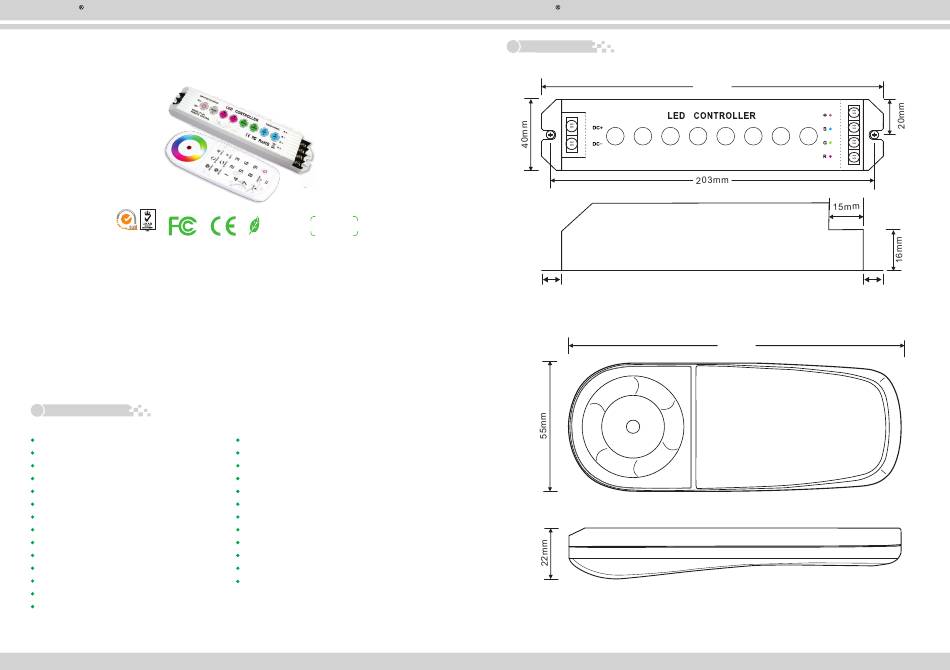Viewport: 950px width, 670px height.
Task: Click the remote control side-view drawing
Action: pos(734,552)
